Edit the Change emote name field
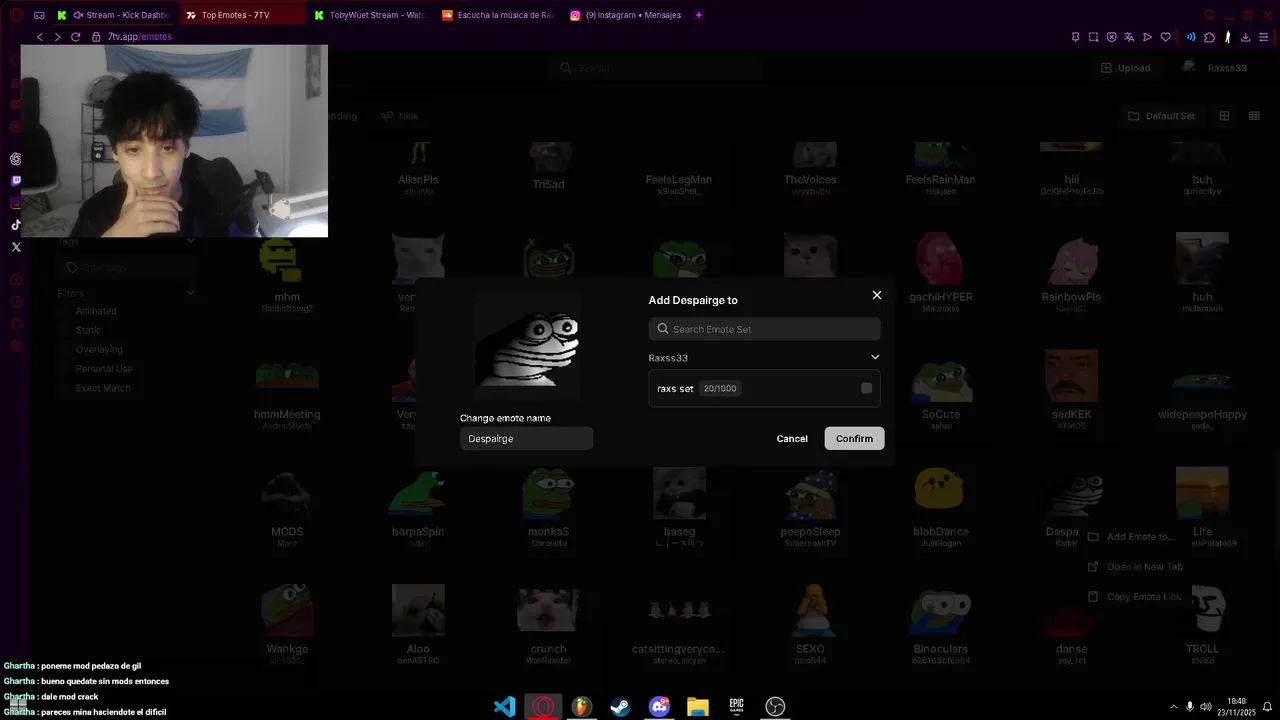This screenshot has width=1280, height=720. [x=526, y=438]
